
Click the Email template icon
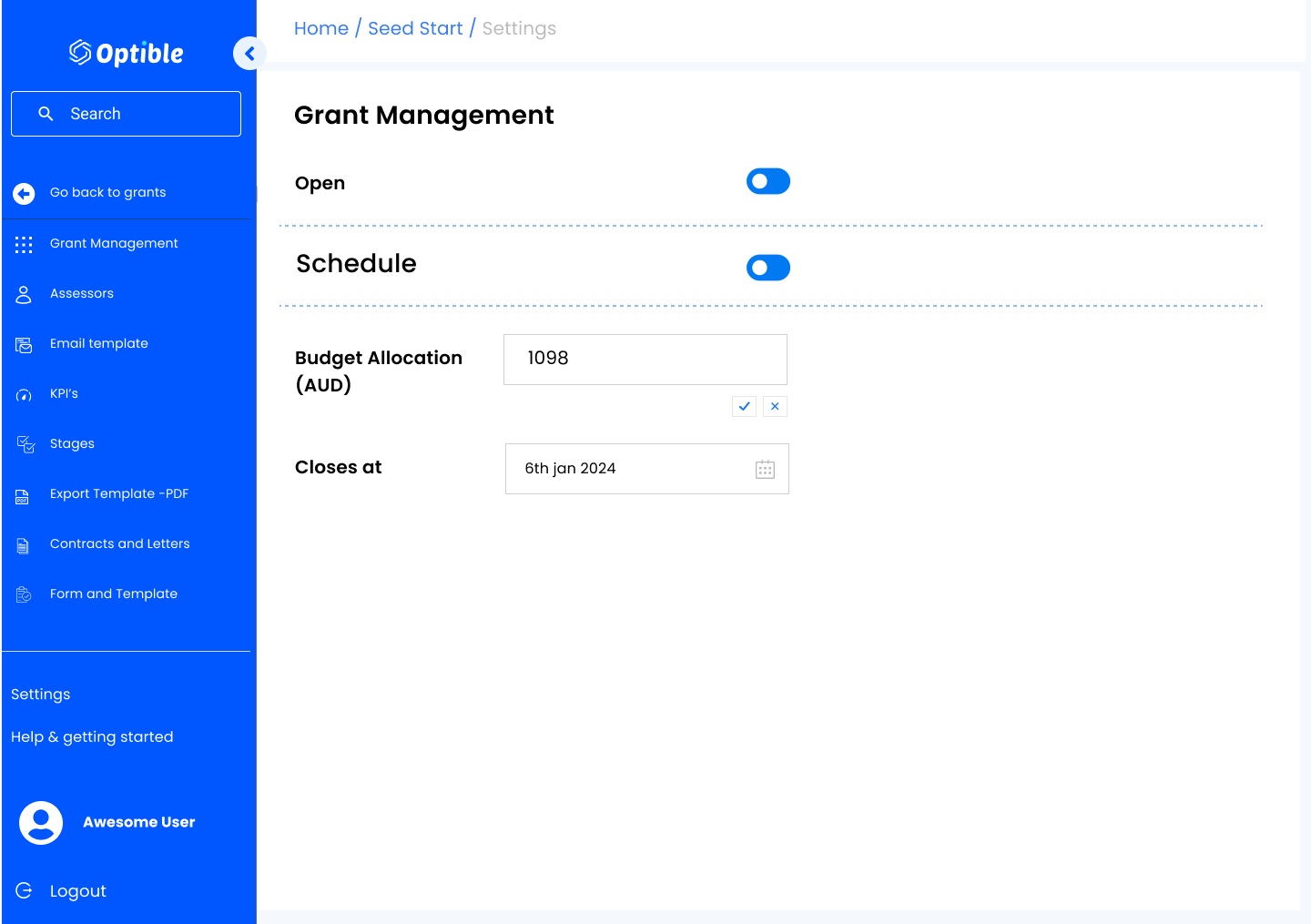click(x=24, y=345)
